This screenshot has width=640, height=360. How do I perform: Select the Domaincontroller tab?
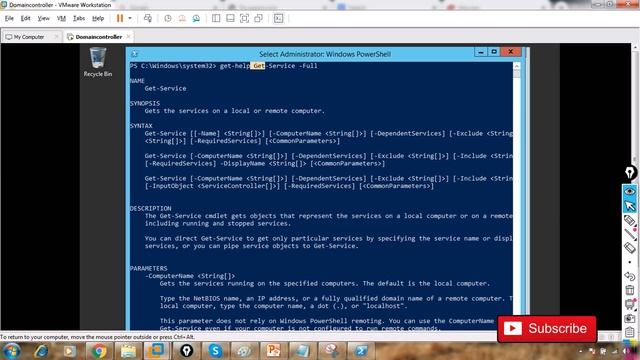point(98,37)
